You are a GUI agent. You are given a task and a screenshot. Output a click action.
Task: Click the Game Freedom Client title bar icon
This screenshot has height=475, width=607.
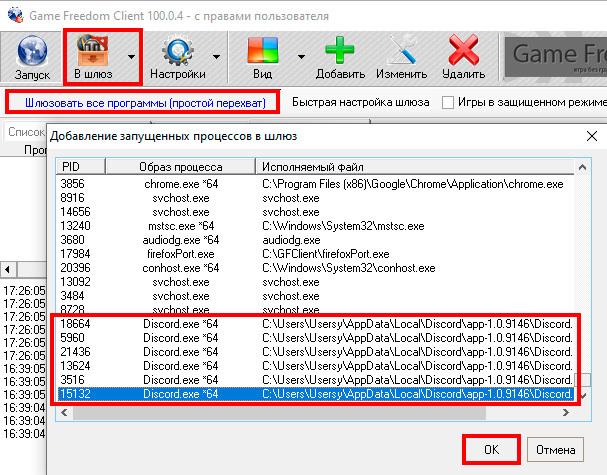click(15, 15)
